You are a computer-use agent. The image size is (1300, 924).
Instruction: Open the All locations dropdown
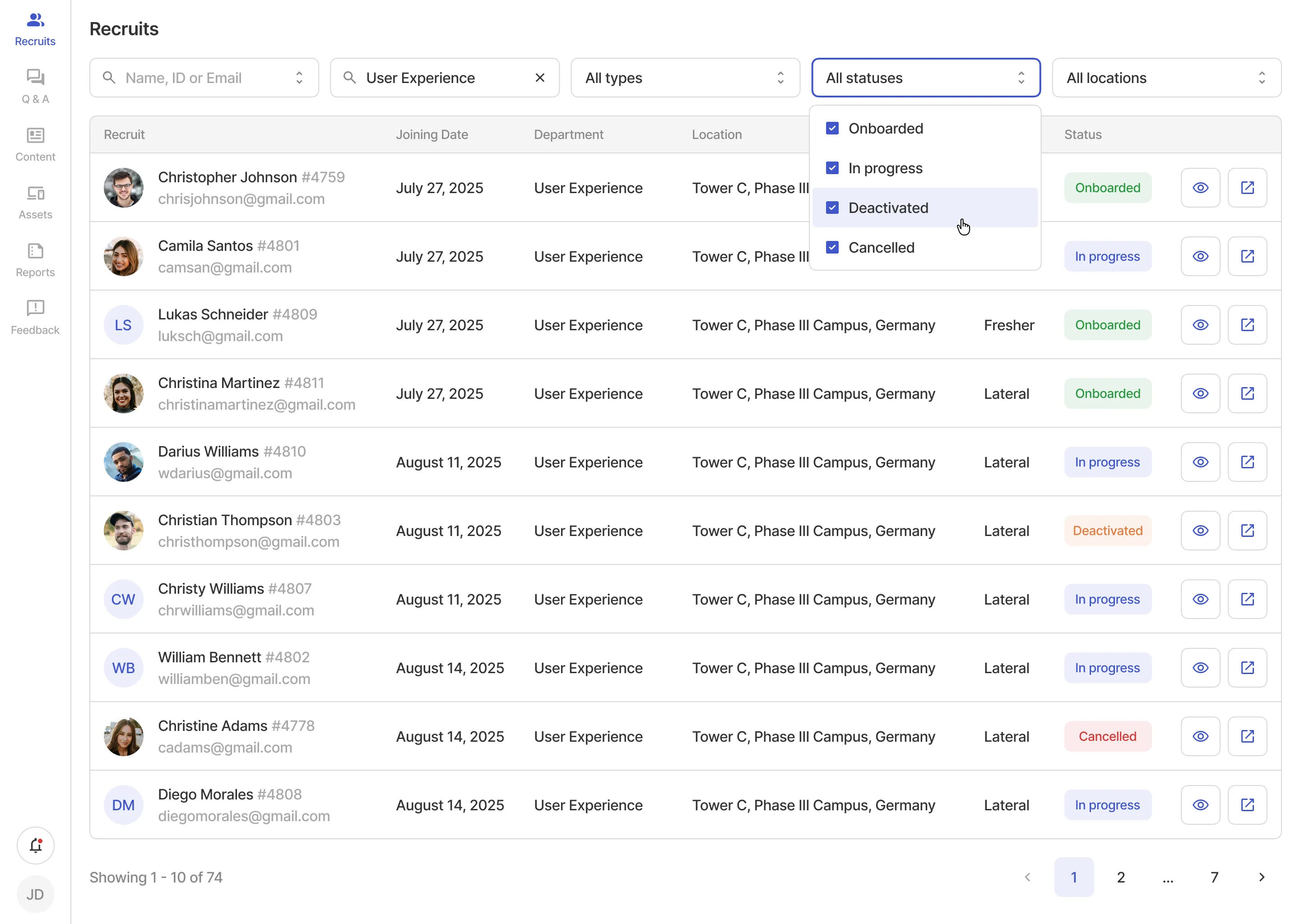[x=1165, y=78]
